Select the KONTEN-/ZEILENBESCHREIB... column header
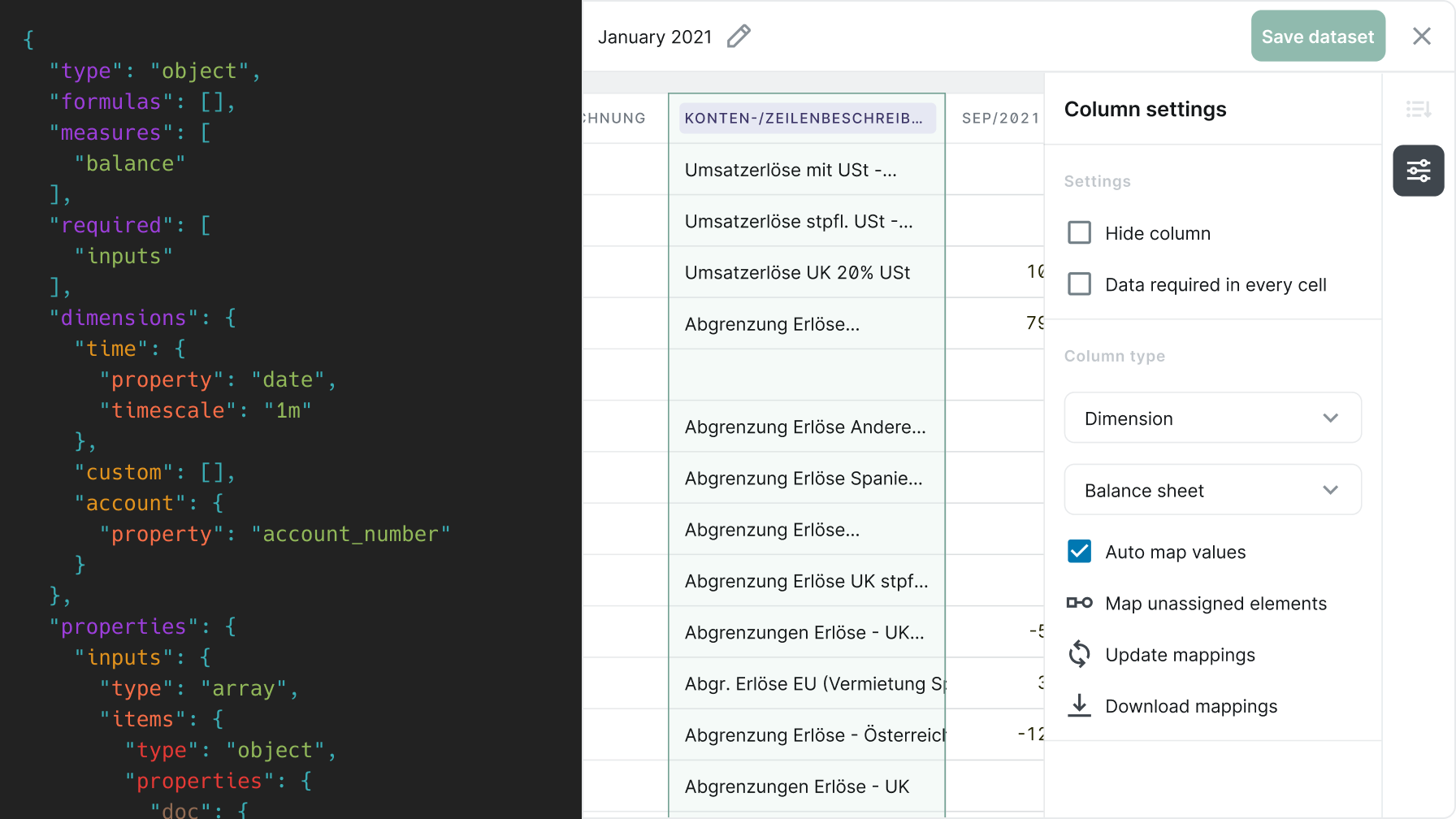1456x819 pixels. click(807, 119)
